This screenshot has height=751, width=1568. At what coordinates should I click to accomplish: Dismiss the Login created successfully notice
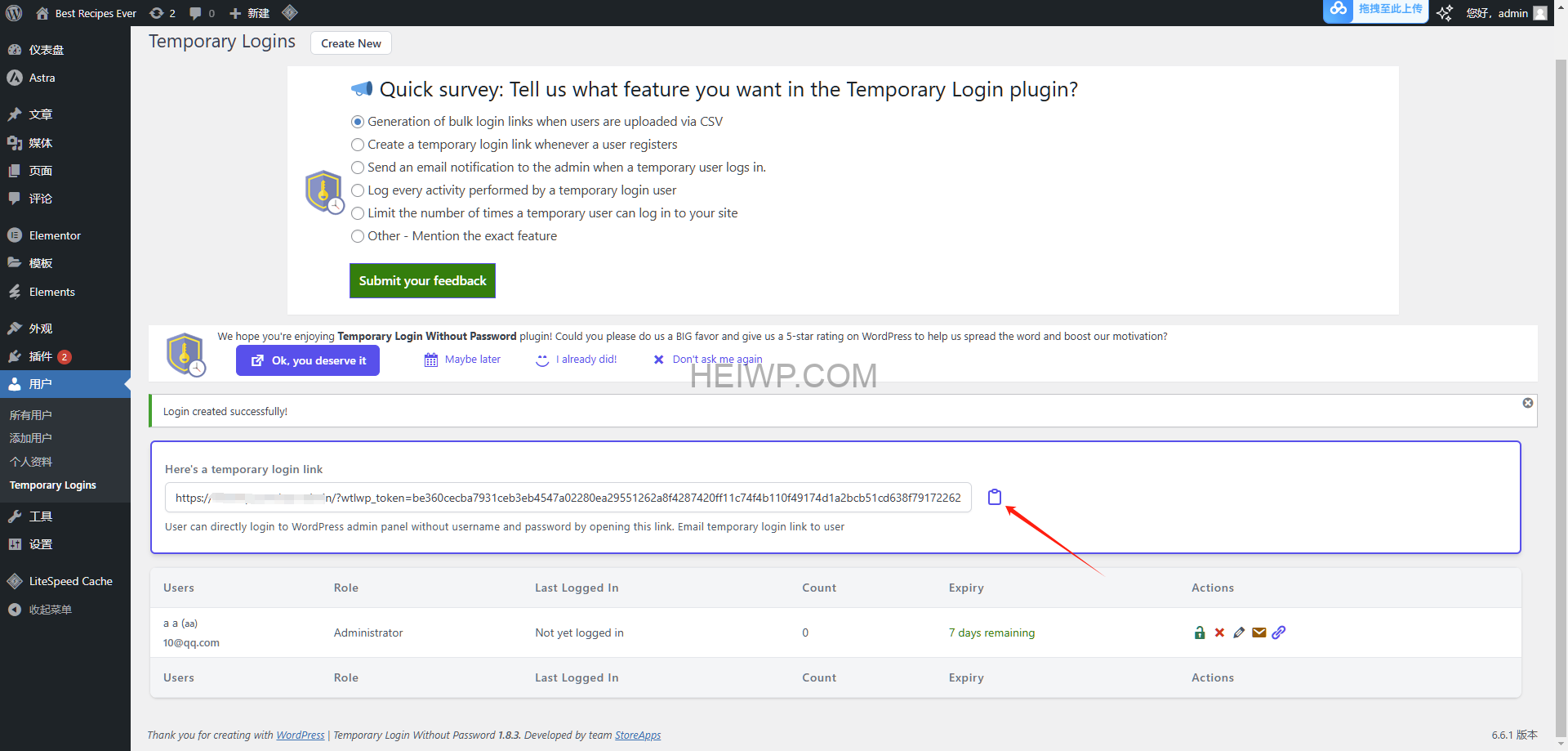1528,403
